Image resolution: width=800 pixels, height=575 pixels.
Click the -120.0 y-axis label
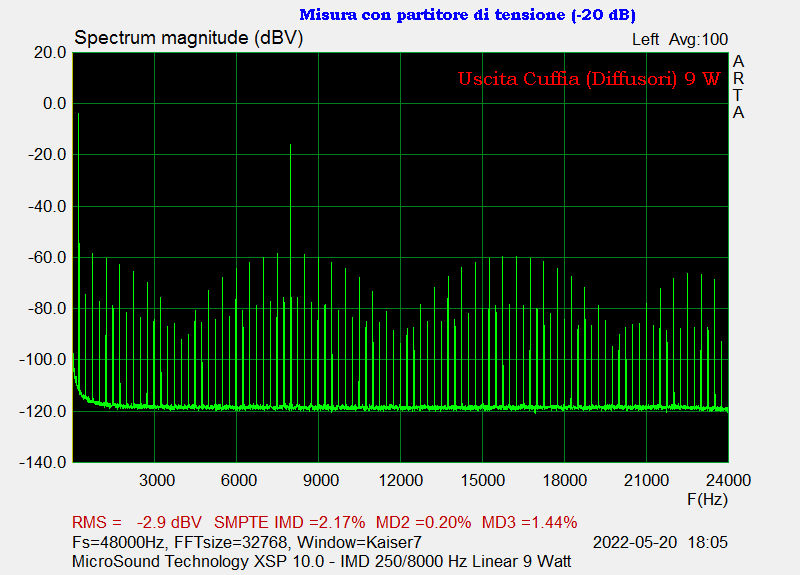point(43,411)
